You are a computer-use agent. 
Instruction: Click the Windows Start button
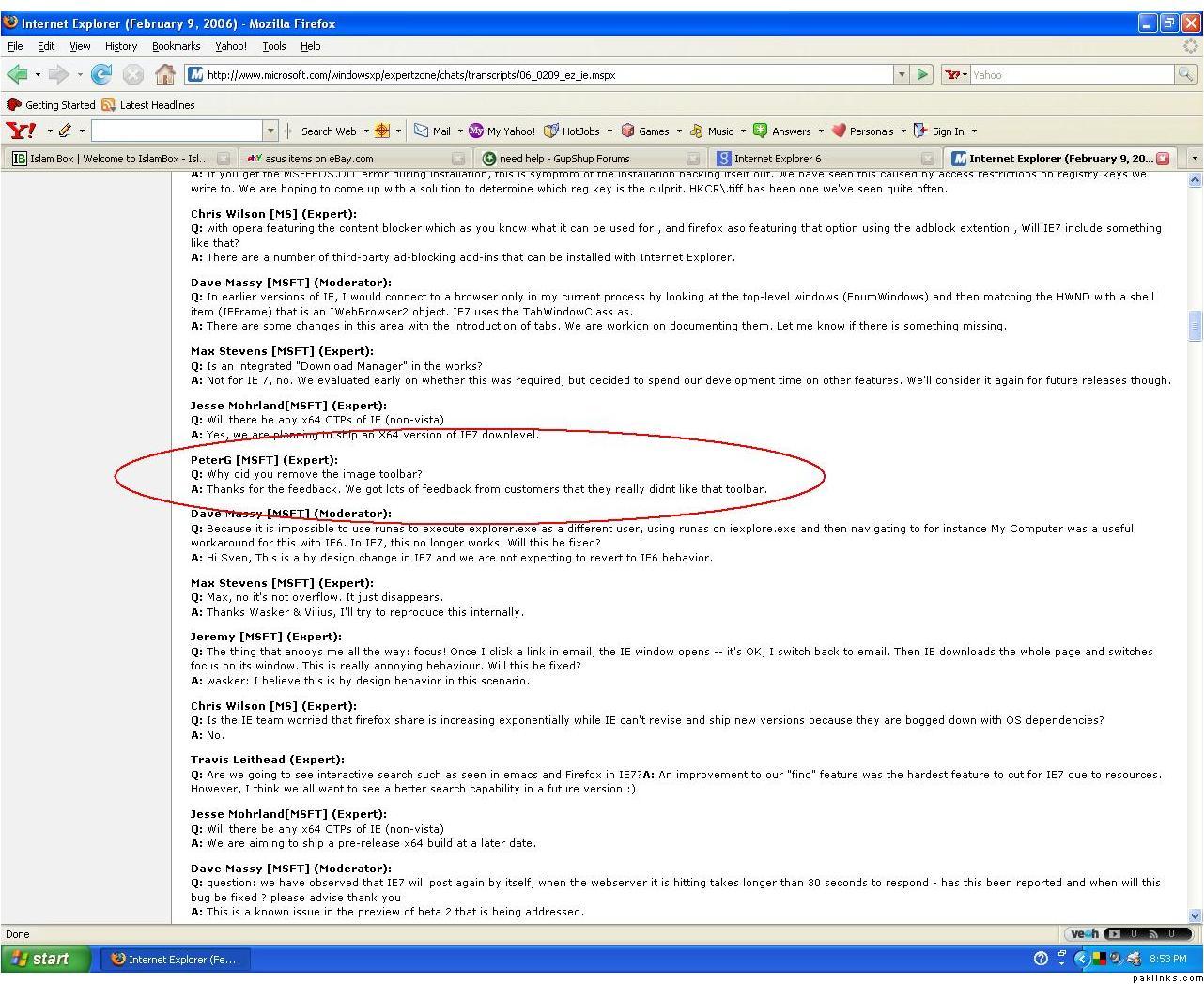[x=45, y=959]
